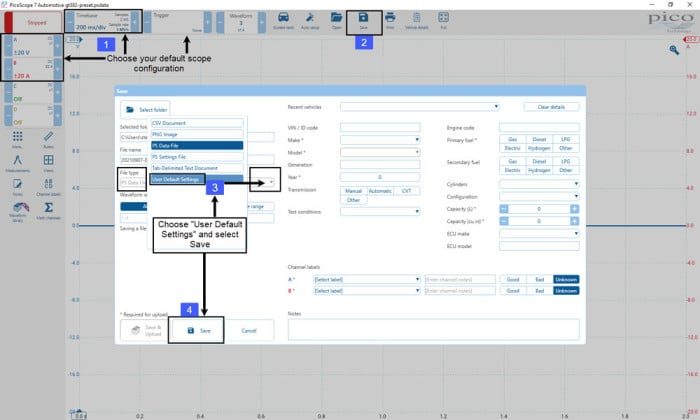Open the Channel A ±20 V settings
700x420 pixels.
point(33,46)
